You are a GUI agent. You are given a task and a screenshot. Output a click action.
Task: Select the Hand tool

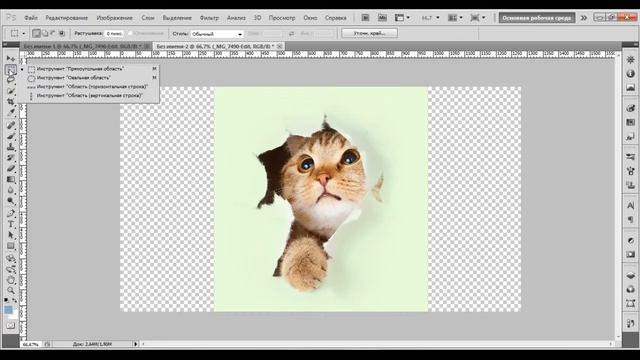(11, 280)
